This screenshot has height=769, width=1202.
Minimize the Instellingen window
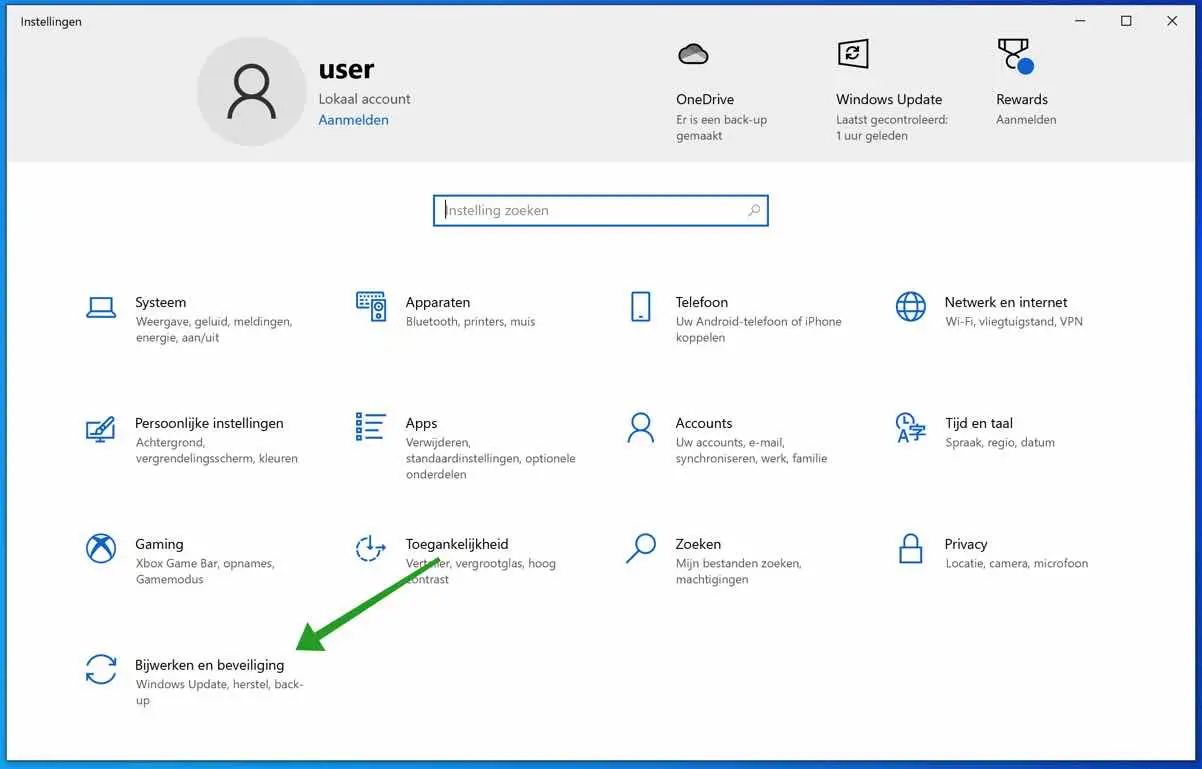1080,21
